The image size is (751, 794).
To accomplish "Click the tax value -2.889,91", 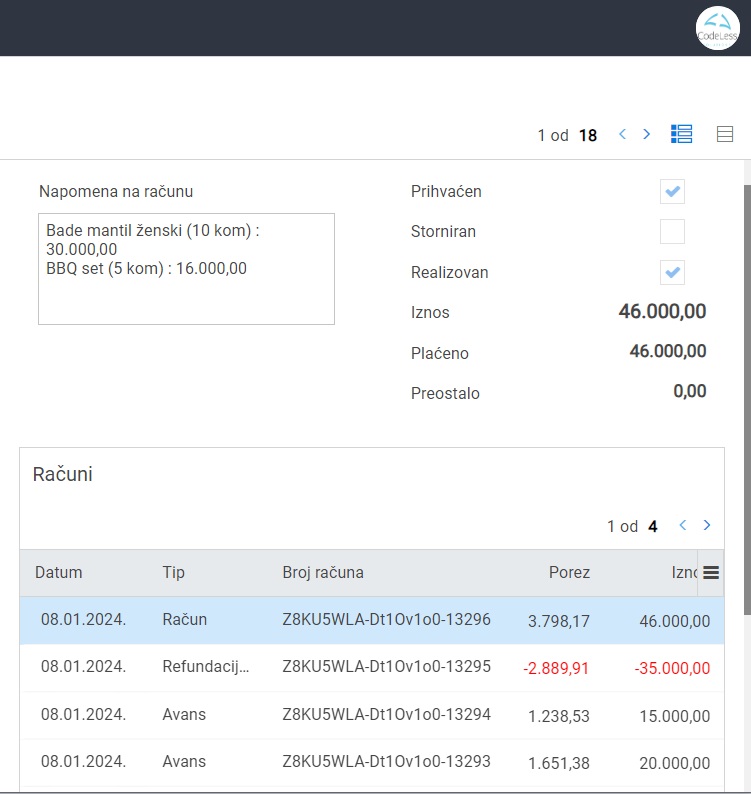I will point(556,668).
